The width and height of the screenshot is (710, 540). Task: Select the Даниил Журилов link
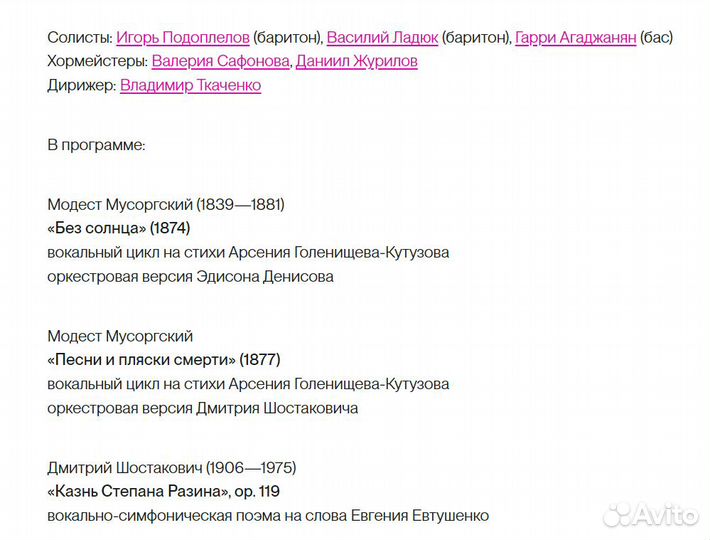point(357,62)
